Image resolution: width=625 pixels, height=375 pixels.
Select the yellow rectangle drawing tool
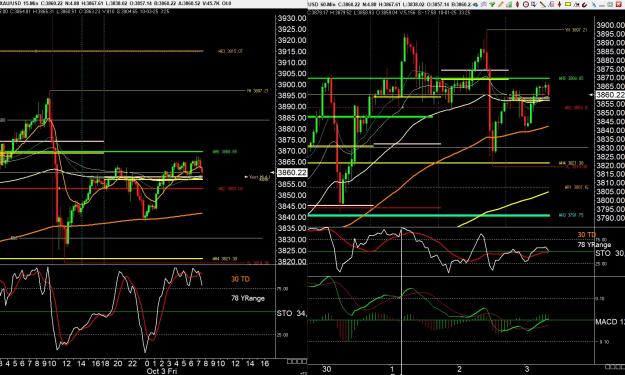coord(568,4)
